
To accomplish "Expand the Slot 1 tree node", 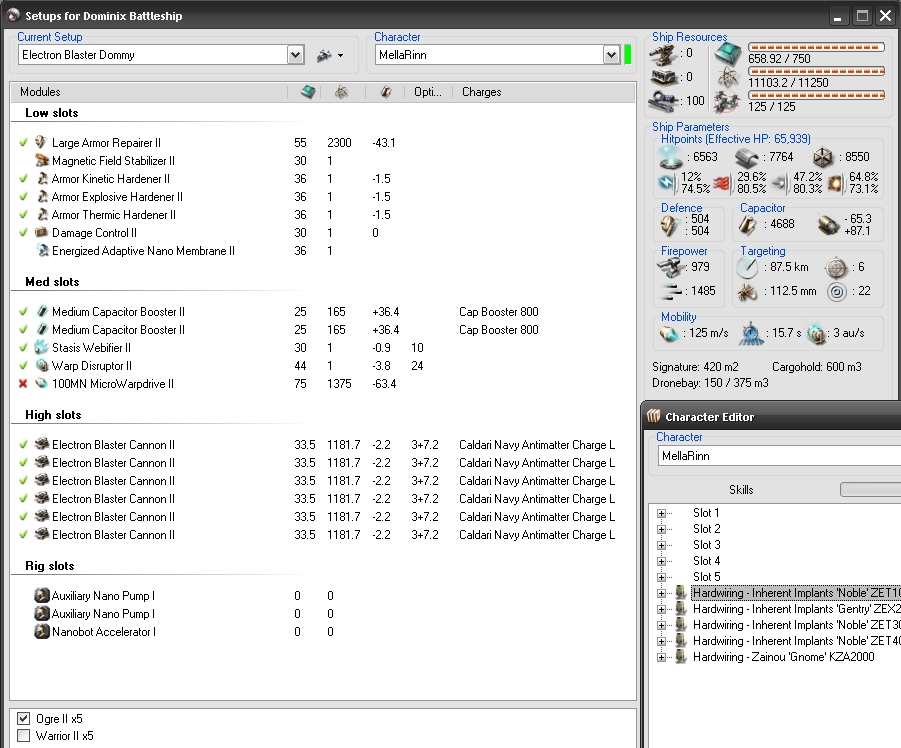I will click(661, 513).
